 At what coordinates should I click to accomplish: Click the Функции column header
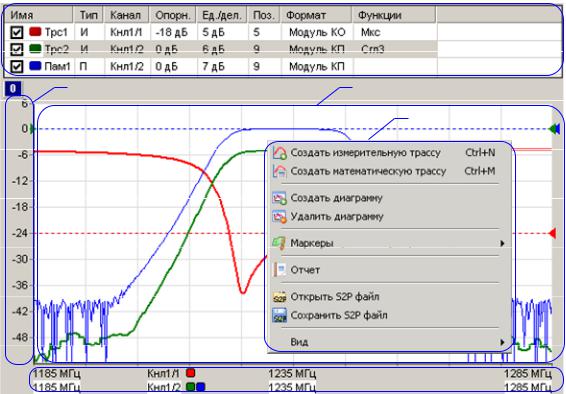[394, 15]
